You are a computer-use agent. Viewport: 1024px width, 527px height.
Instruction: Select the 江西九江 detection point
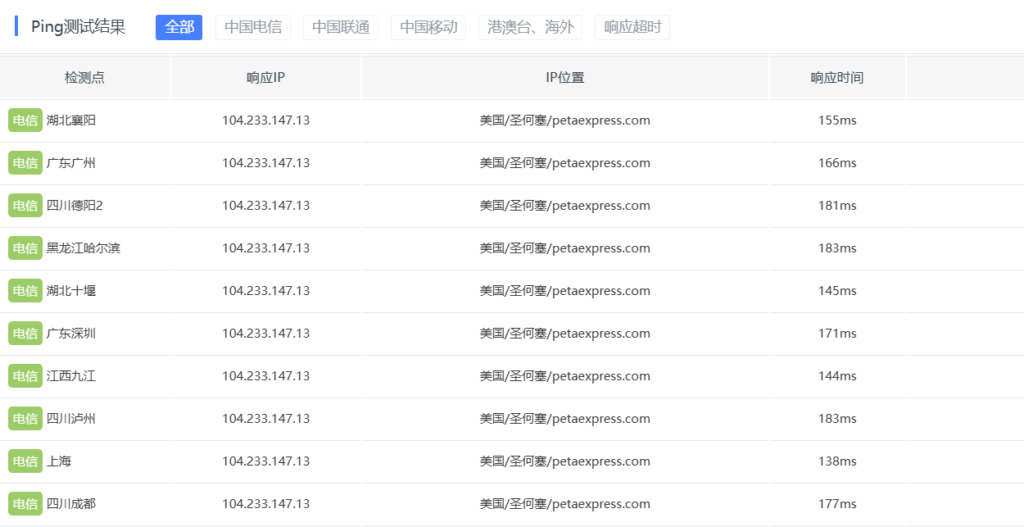71,376
